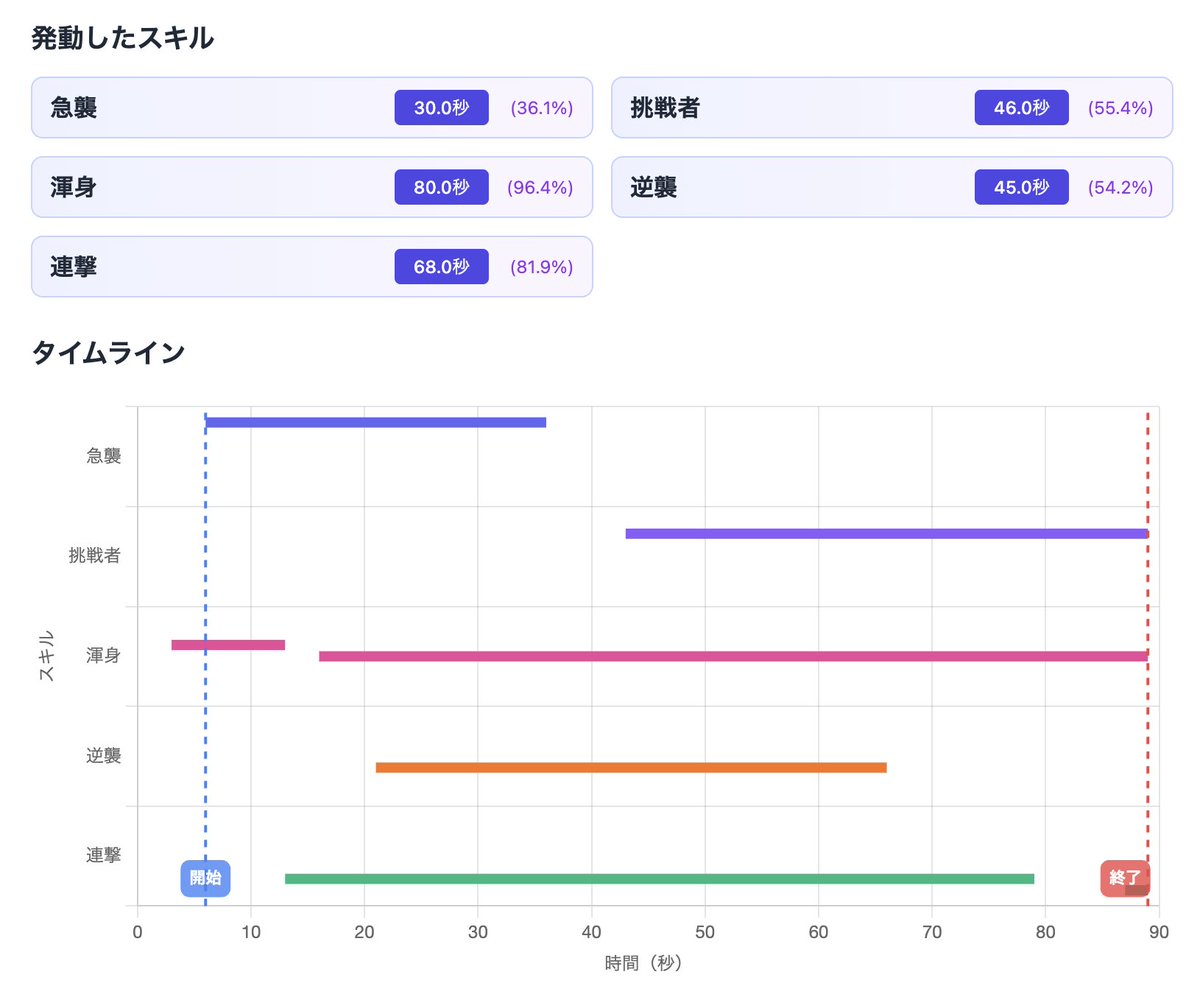This screenshot has height=997, width=1200.
Task: Click the 急襲 skill card name
Action: pos(74,107)
